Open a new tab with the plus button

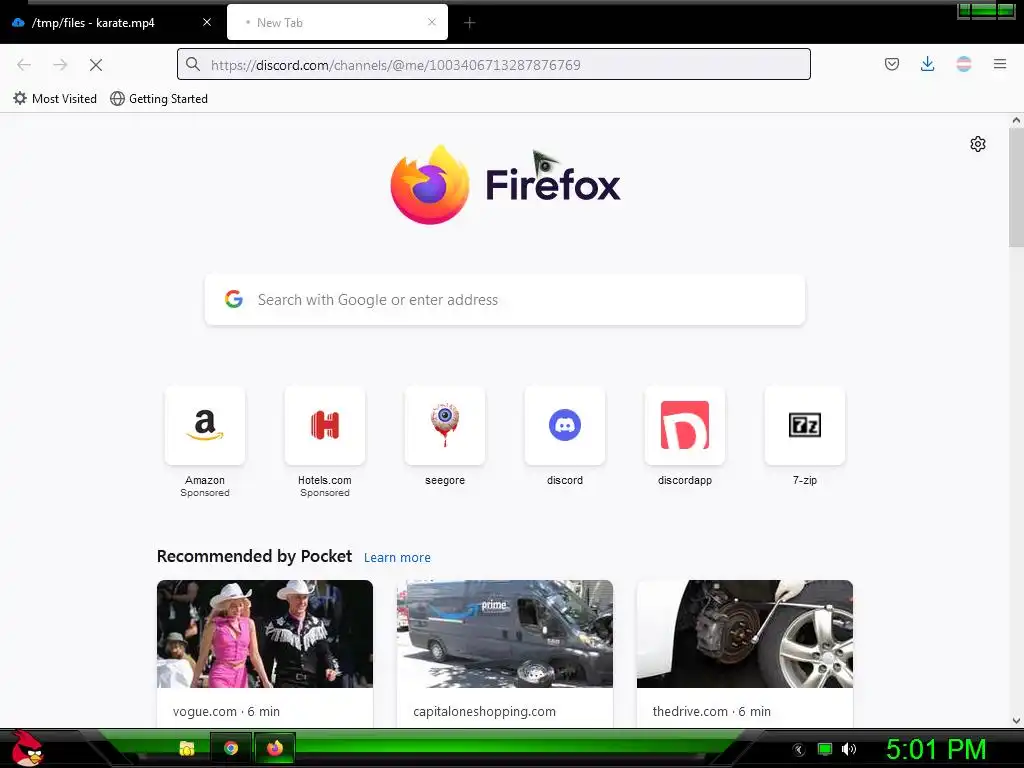(x=470, y=23)
